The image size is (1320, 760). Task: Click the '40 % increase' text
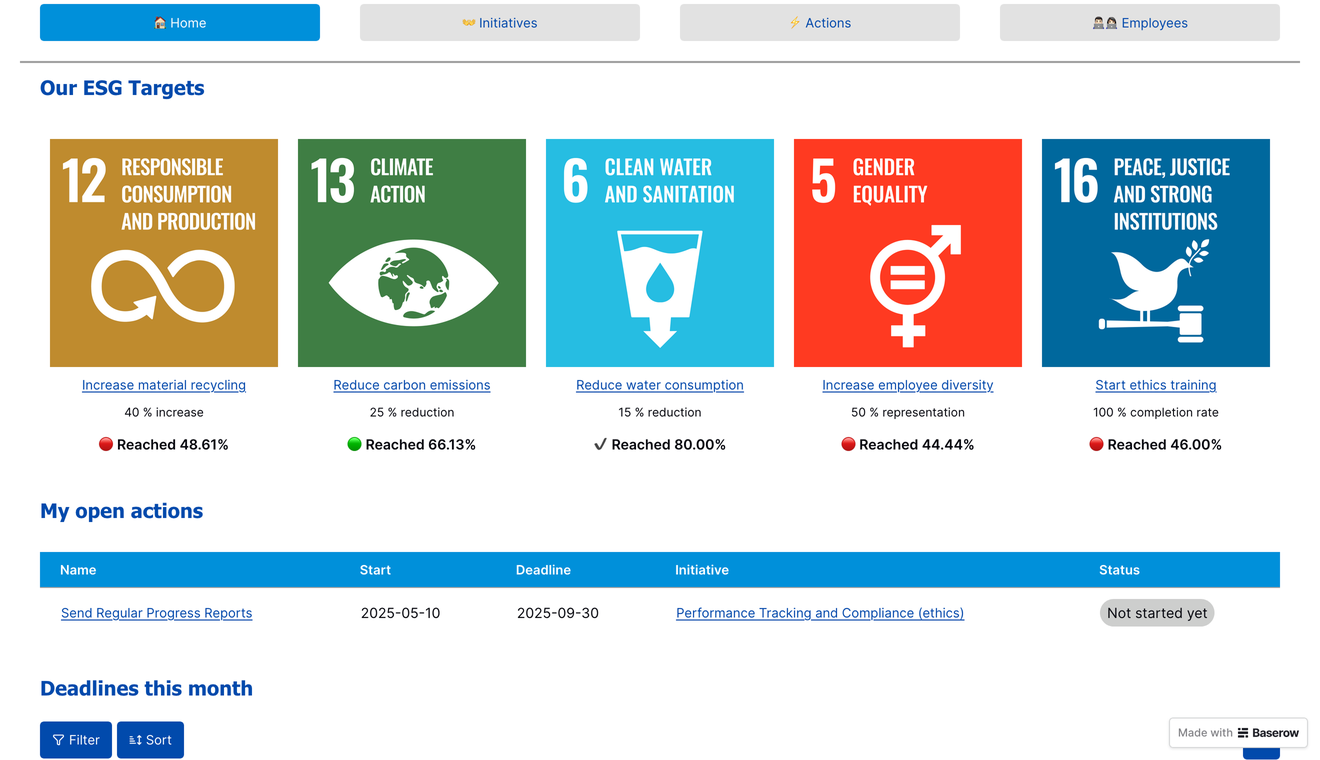[x=164, y=412]
